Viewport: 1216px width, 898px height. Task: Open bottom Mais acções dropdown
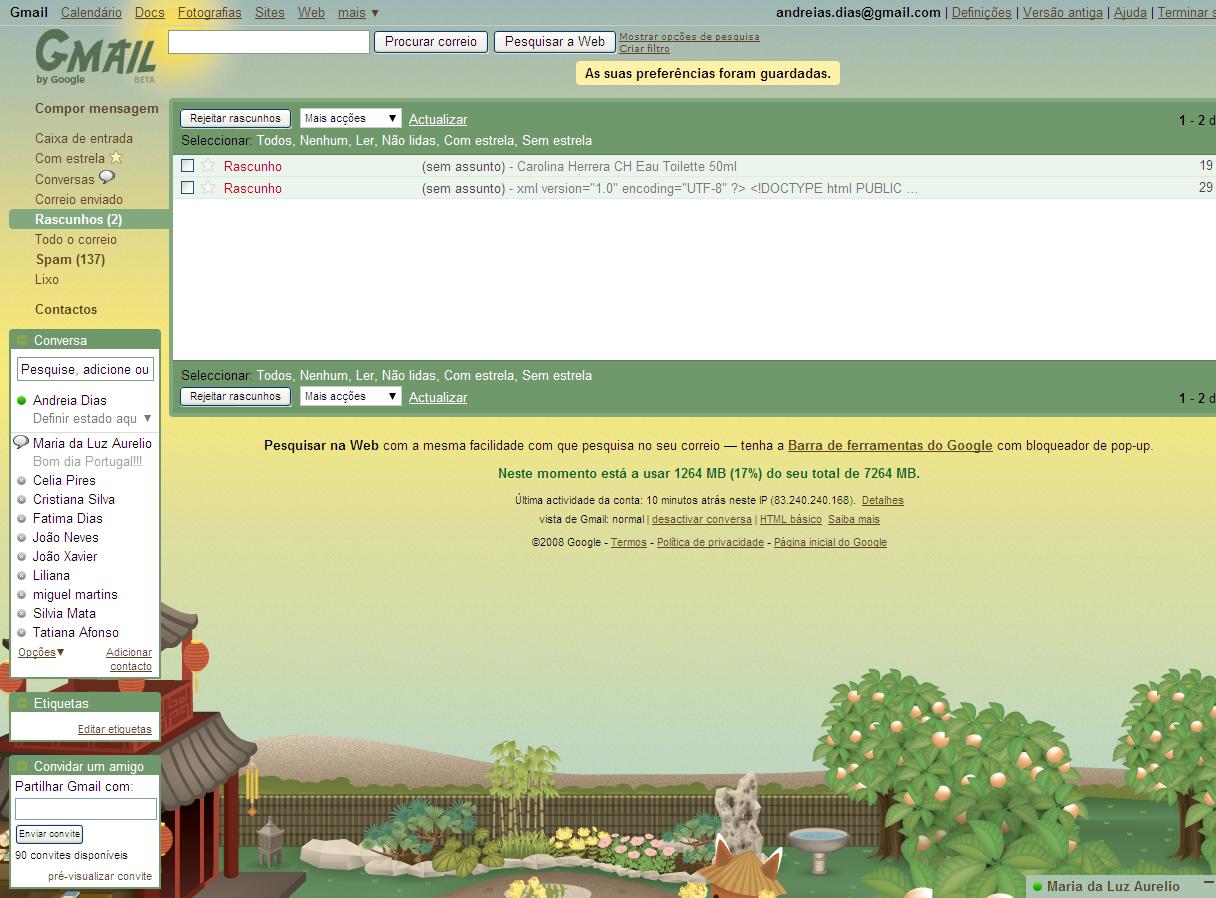[350, 396]
